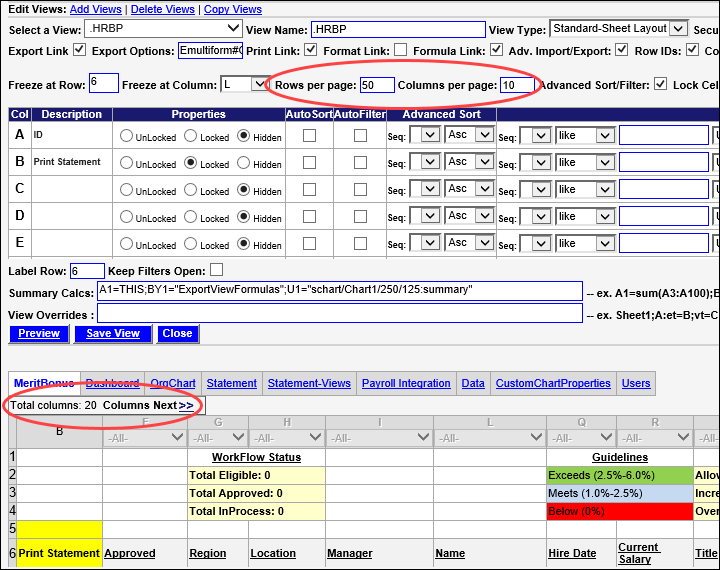
Task: Click the Rows per page field
Action: [x=377, y=85]
